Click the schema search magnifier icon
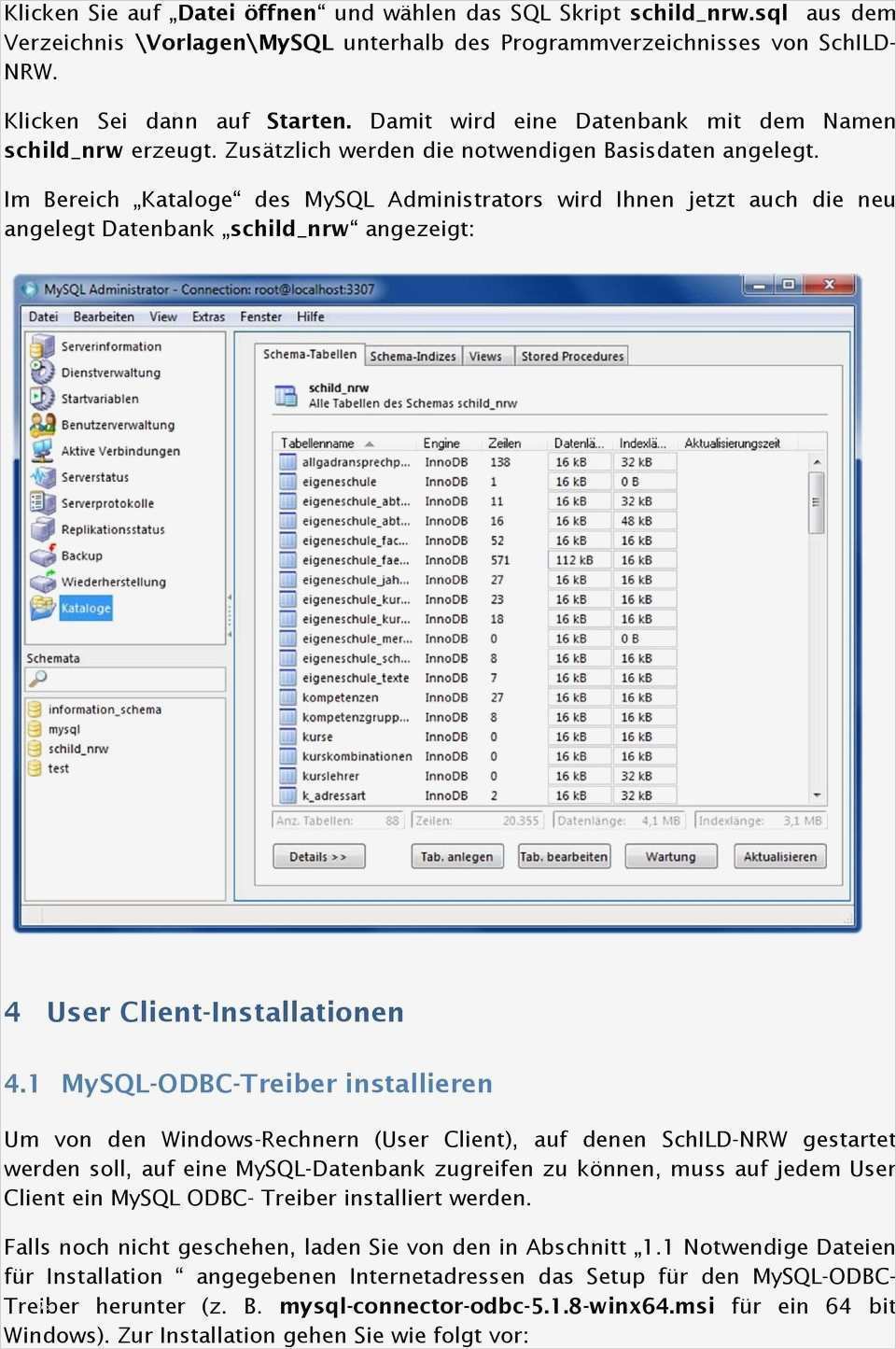This screenshot has height=1349, width=896. [x=38, y=679]
